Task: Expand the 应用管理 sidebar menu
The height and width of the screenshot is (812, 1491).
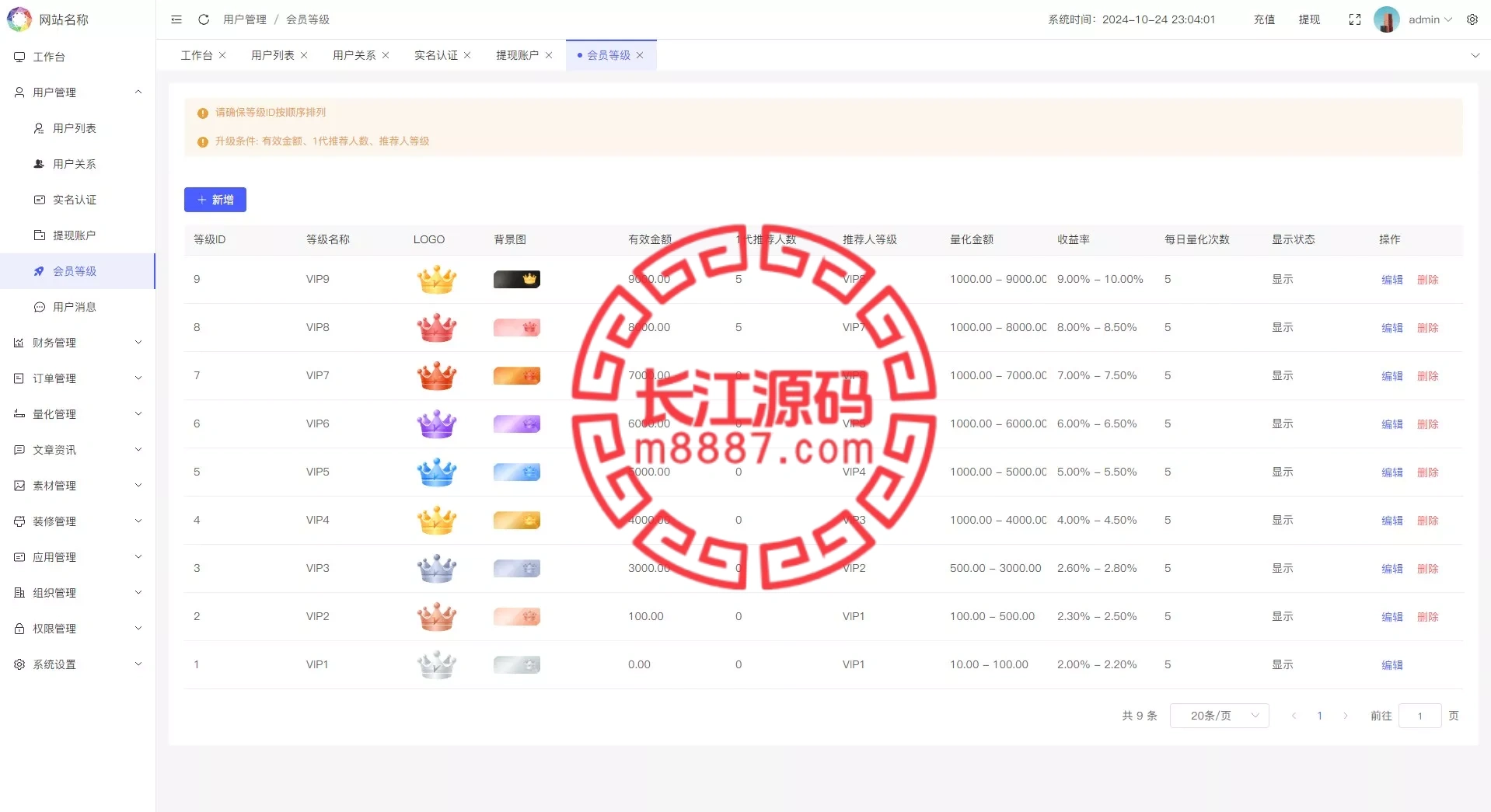Action: point(78,557)
